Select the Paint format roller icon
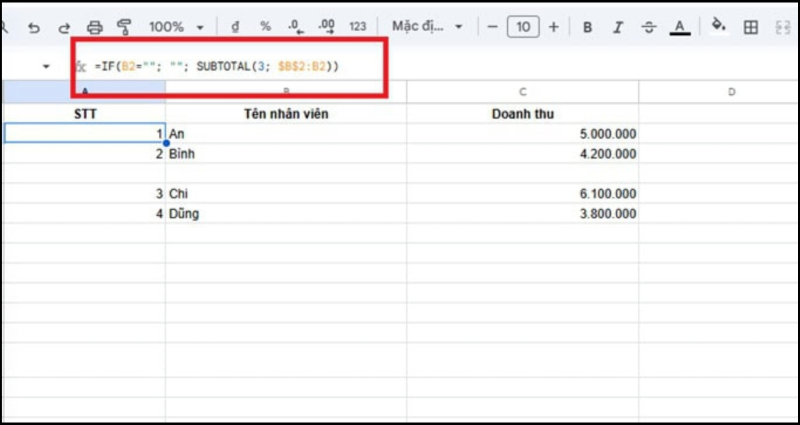 124,27
